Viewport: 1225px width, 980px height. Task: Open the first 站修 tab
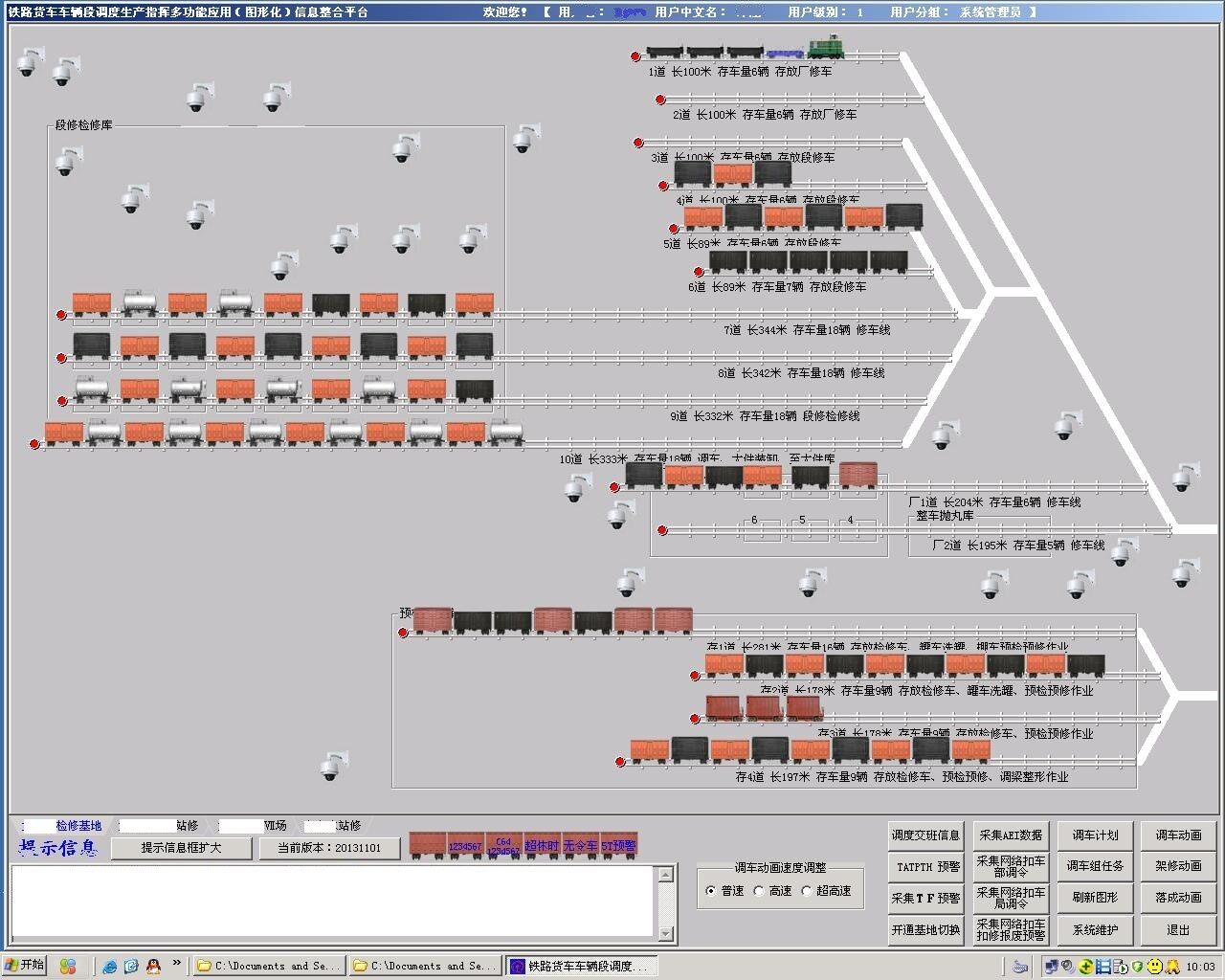[x=160, y=825]
